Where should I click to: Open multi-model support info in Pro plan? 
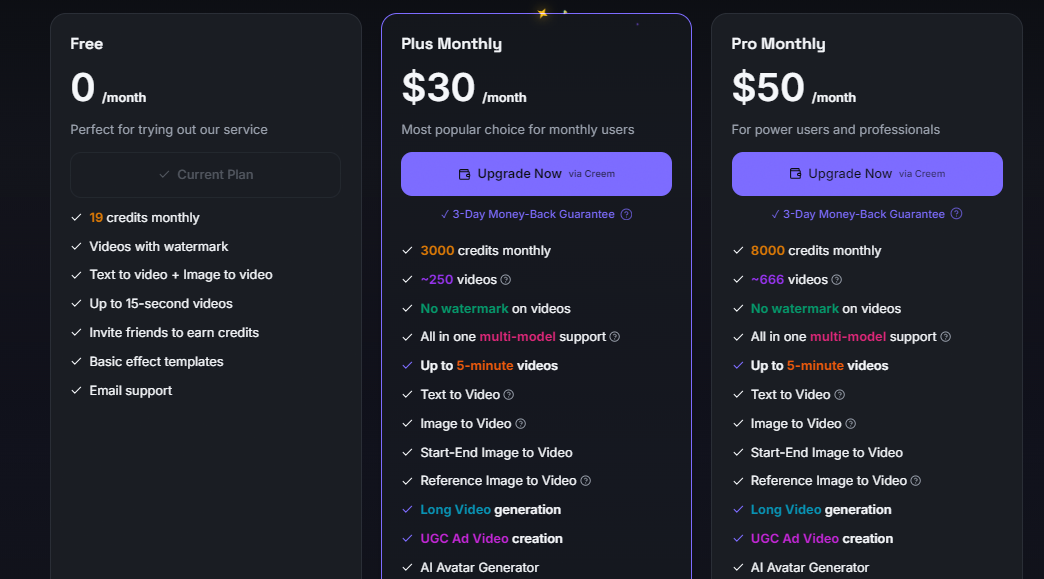click(946, 337)
